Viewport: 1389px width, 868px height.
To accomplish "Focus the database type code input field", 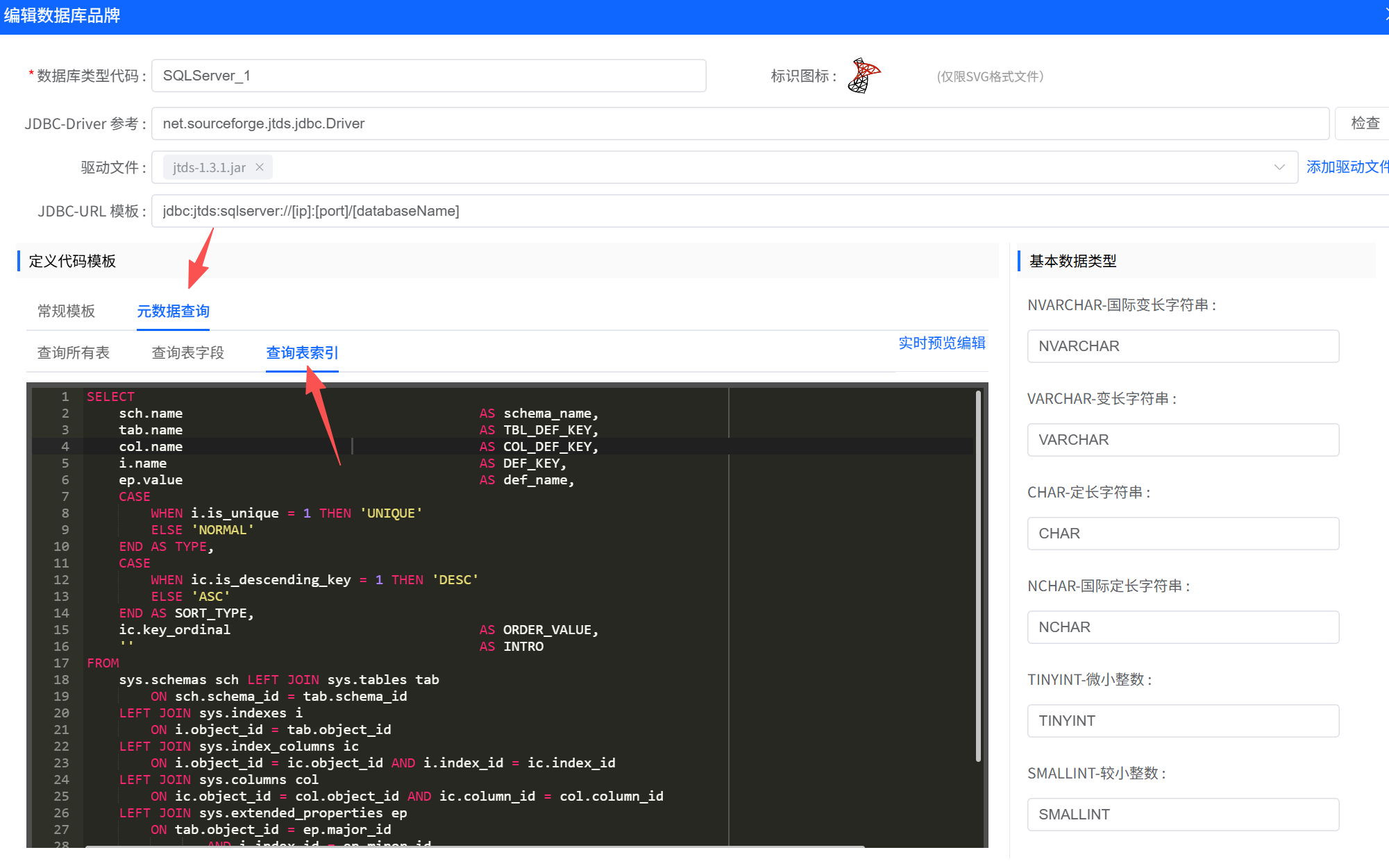I will [428, 76].
